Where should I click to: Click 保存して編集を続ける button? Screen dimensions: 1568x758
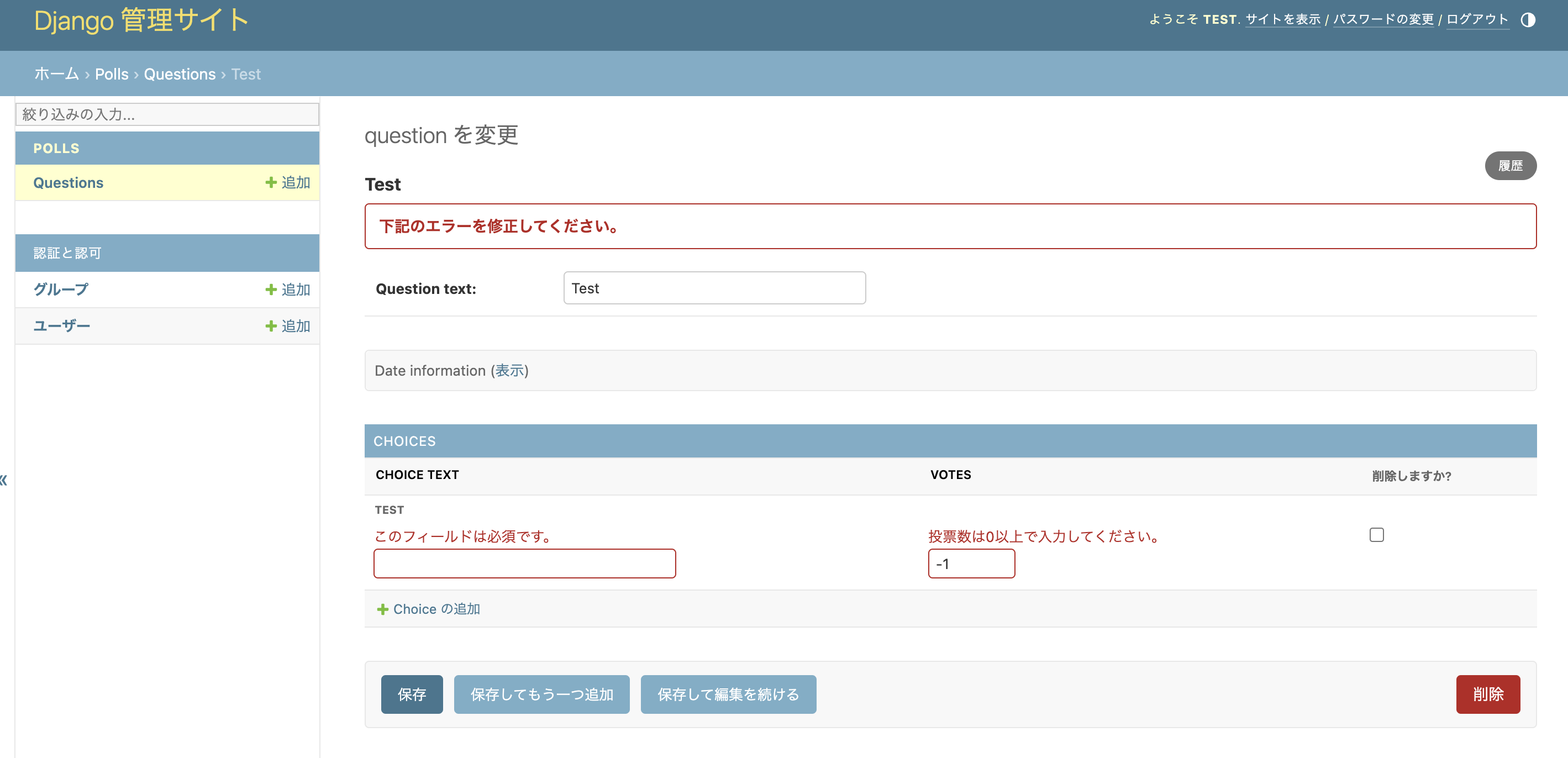[x=728, y=694]
